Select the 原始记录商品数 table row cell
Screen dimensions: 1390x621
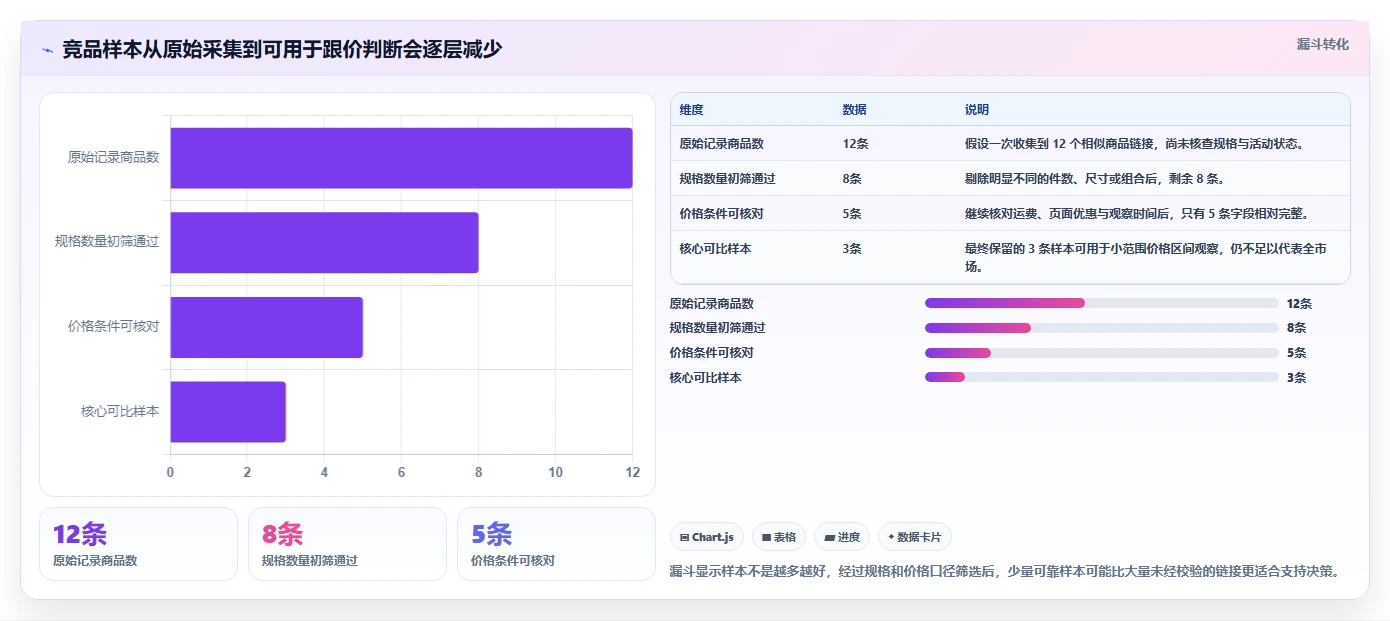[x=721, y=144]
